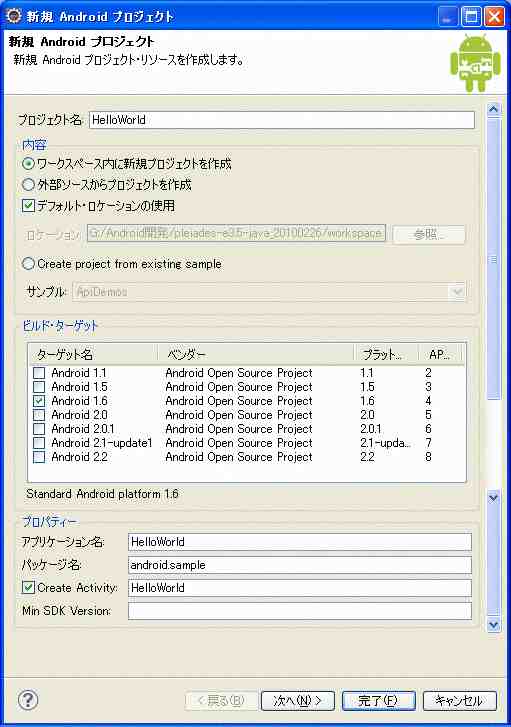Click the 次へ(N) > button
511x727 pixels.
[298, 701]
